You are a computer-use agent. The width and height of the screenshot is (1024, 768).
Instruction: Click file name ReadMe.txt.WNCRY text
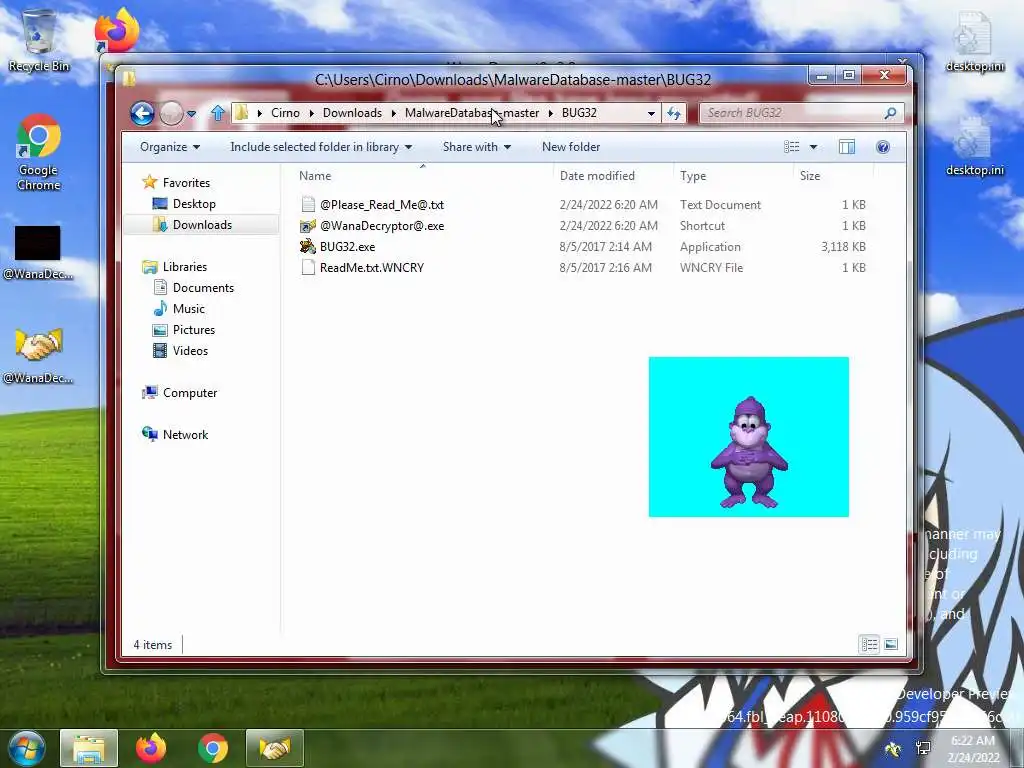[x=372, y=268]
